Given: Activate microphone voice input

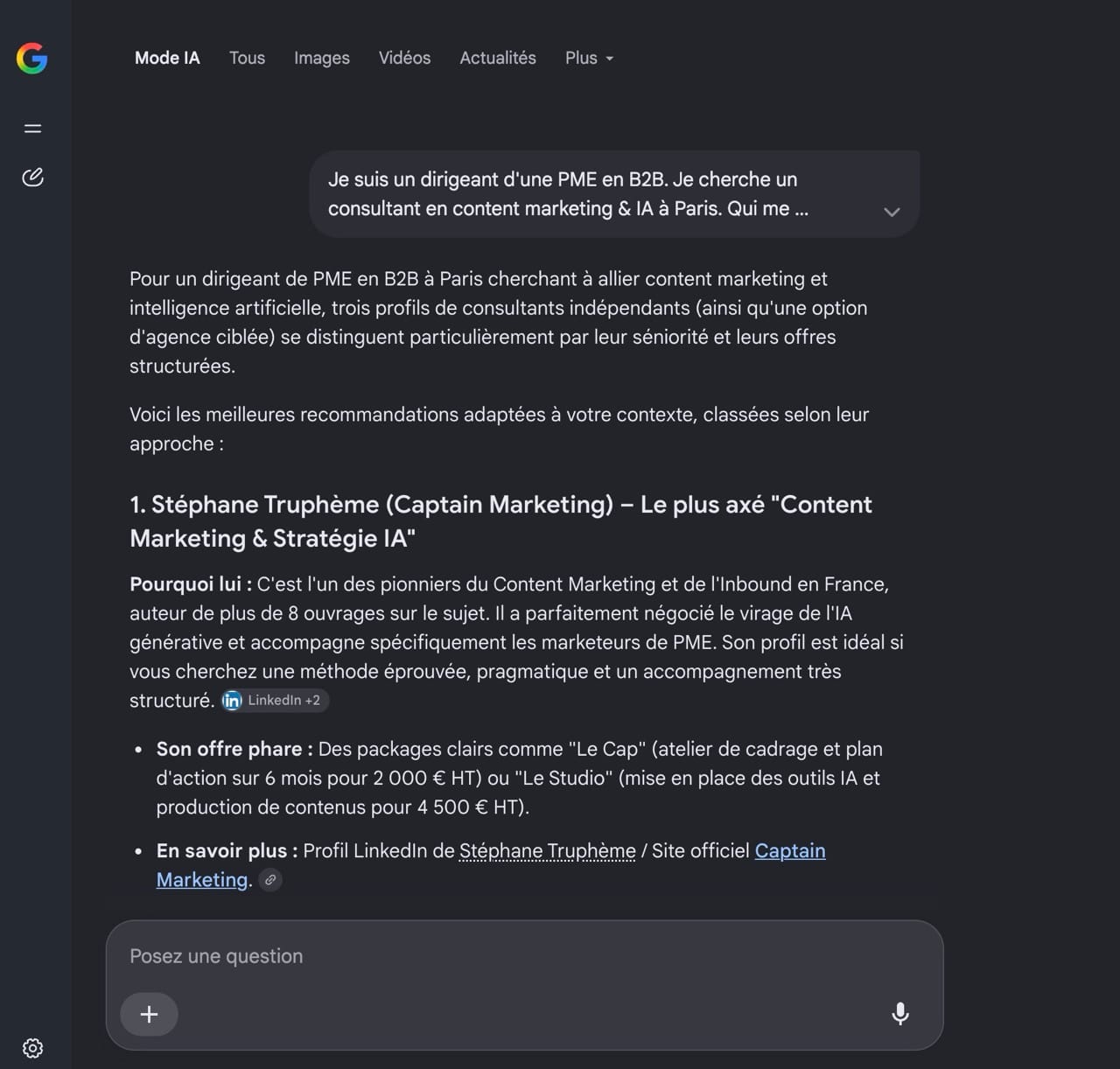Looking at the screenshot, I should [x=900, y=1014].
